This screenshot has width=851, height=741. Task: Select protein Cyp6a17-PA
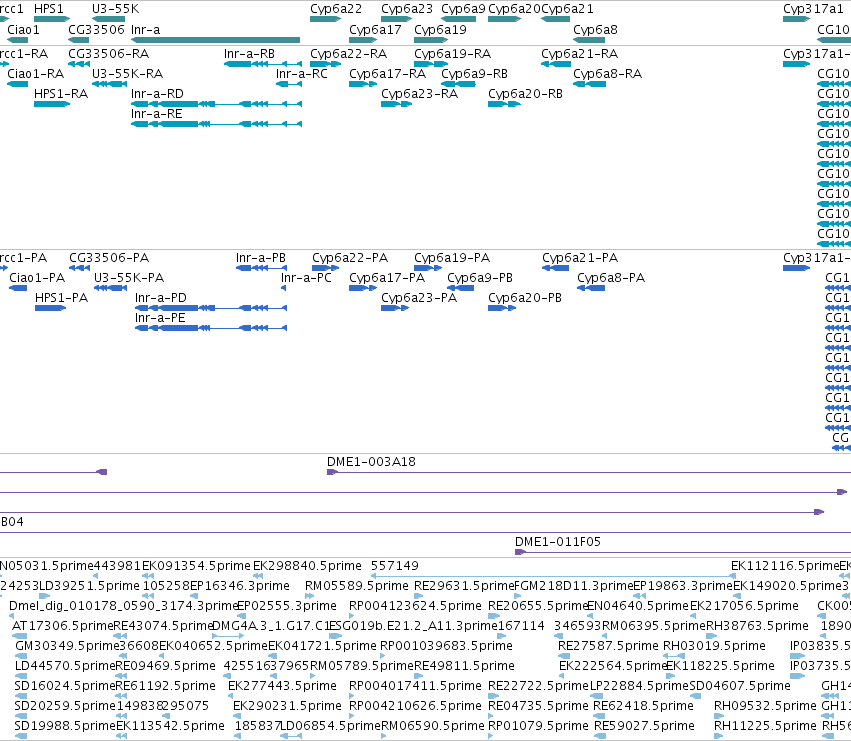[363, 288]
